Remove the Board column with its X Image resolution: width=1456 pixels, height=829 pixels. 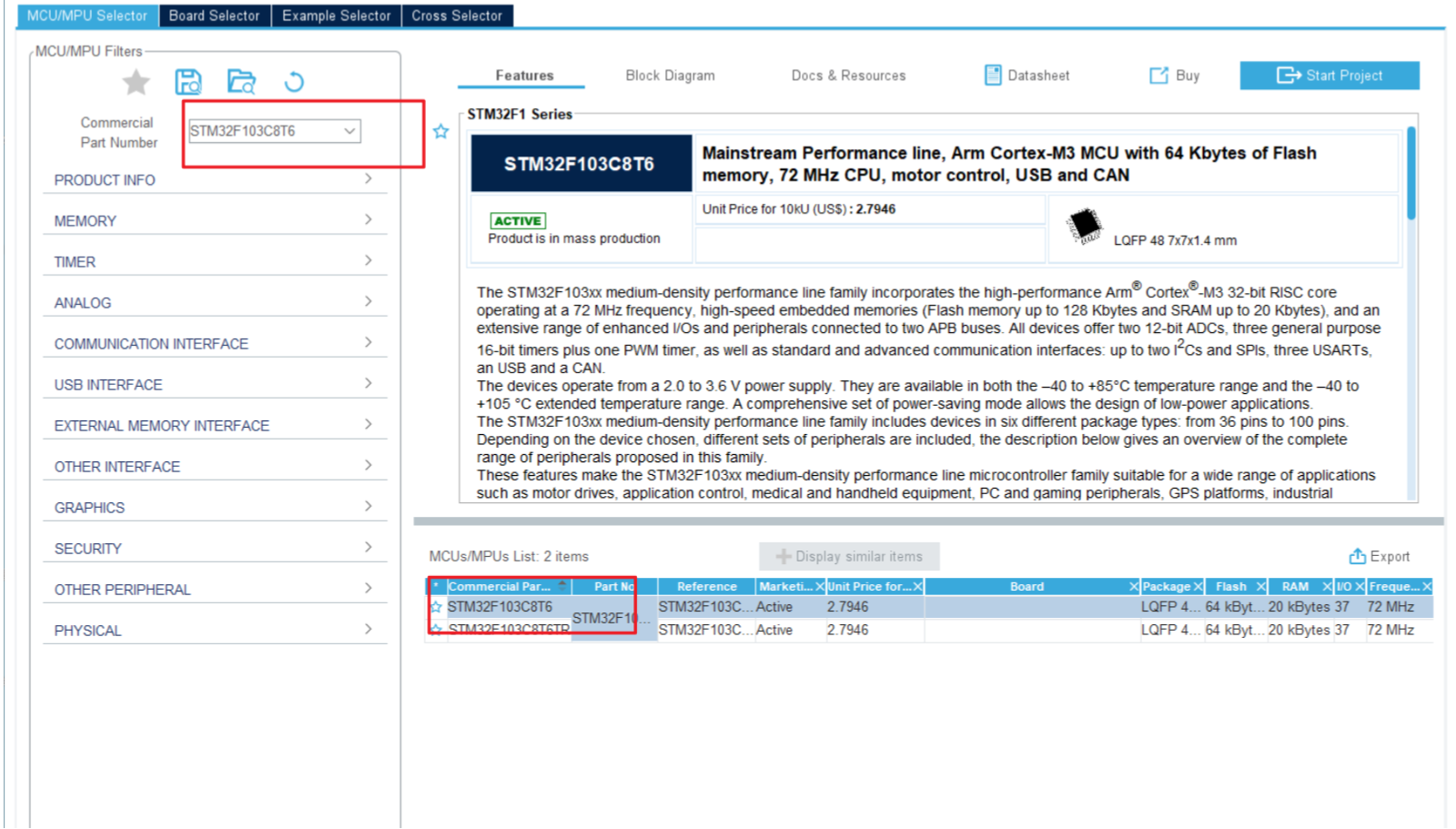click(x=1134, y=587)
